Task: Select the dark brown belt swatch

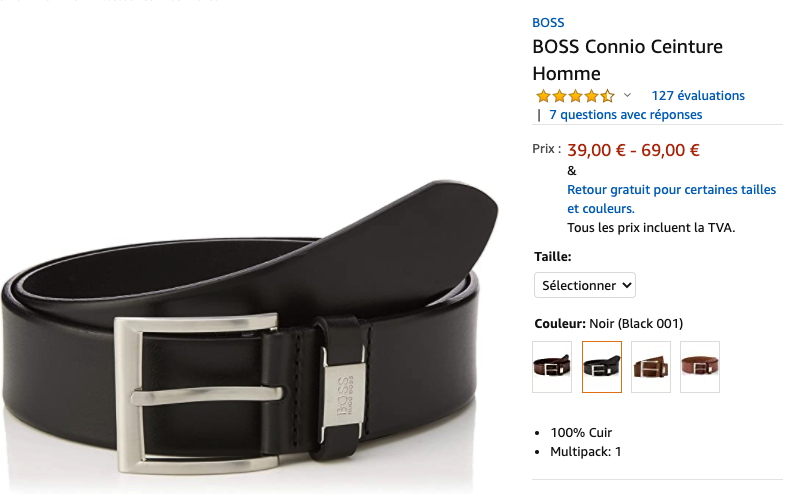Action: click(552, 367)
